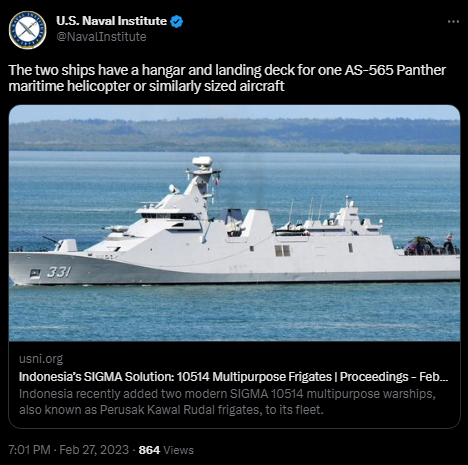Viewport: 468px width, 465px height.
Task: Click the usni.org domain label
Action: click(x=41, y=359)
